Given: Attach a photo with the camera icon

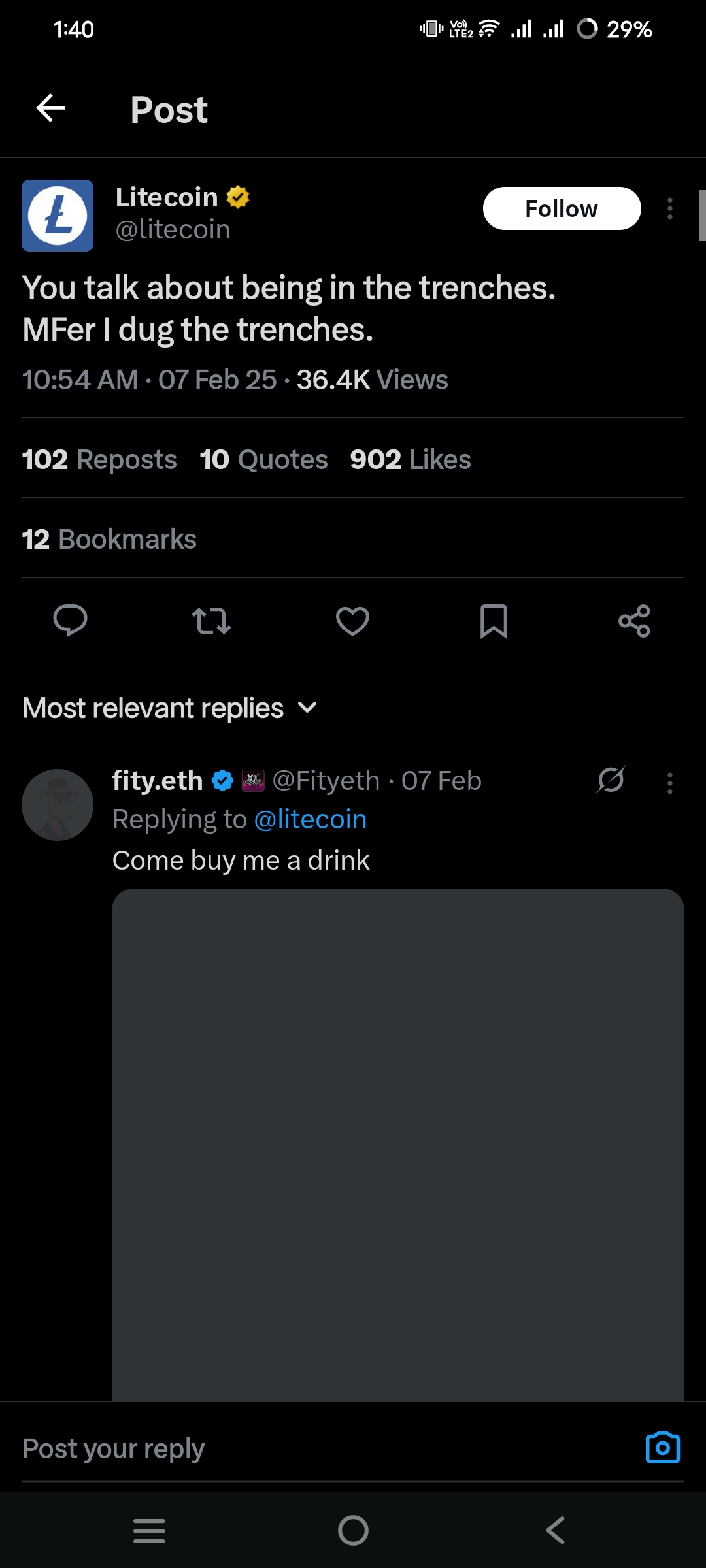Looking at the screenshot, I should 662,1448.
